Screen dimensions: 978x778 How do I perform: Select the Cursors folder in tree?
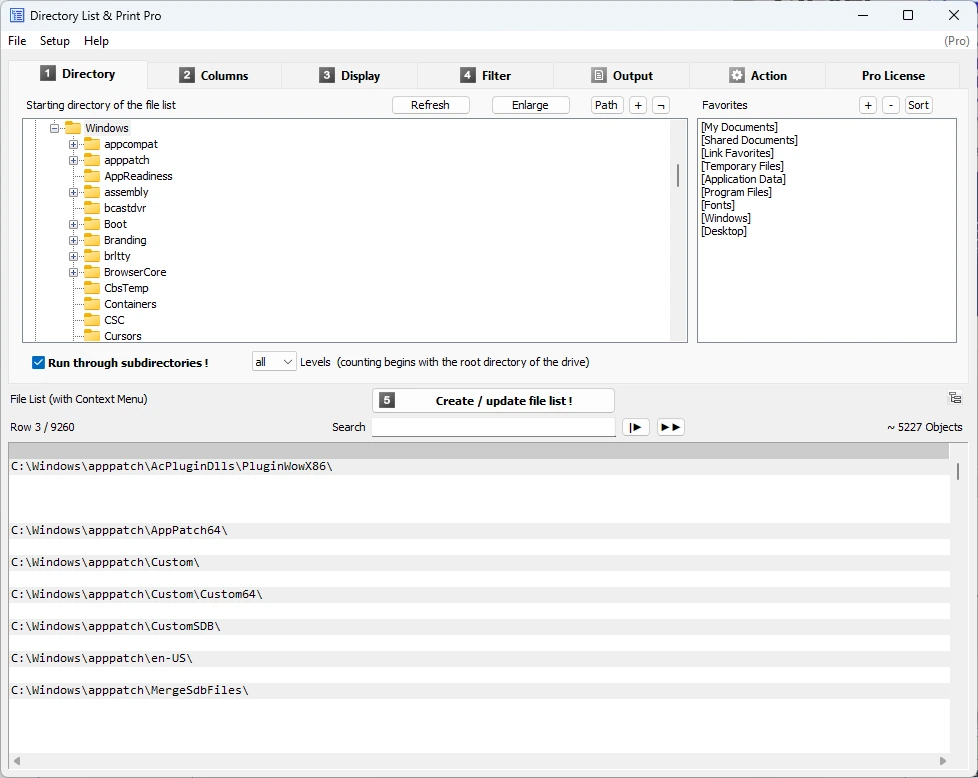coord(123,336)
